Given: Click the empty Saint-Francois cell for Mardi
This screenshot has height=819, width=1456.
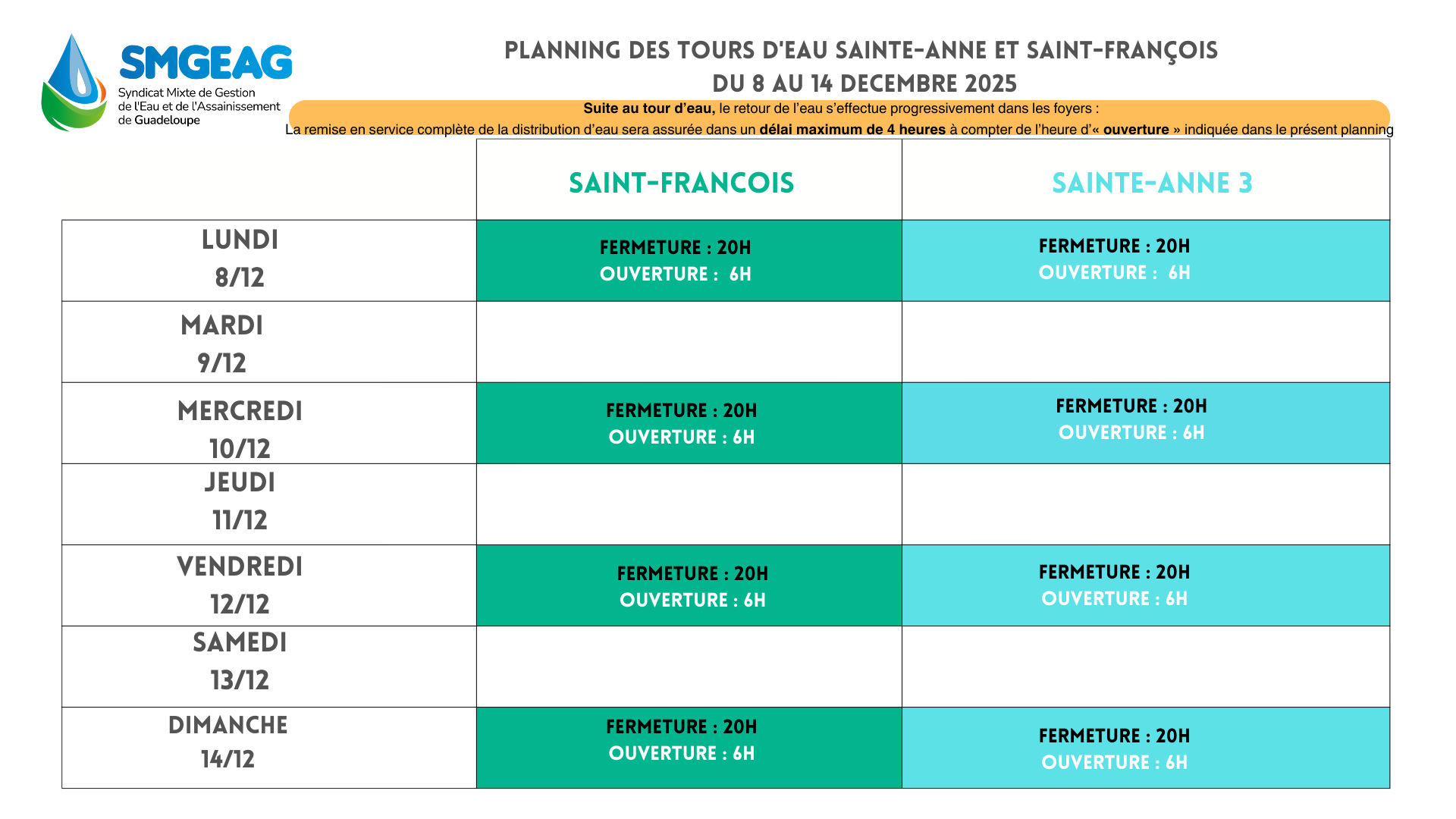Looking at the screenshot, I should (689, 342).
